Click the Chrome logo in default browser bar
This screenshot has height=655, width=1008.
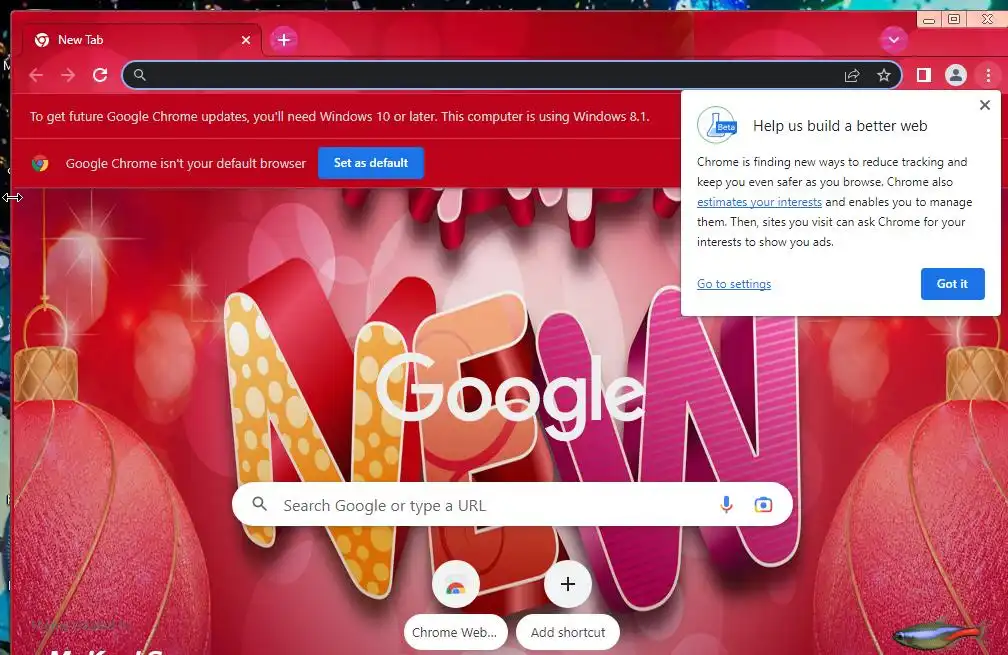40,163
